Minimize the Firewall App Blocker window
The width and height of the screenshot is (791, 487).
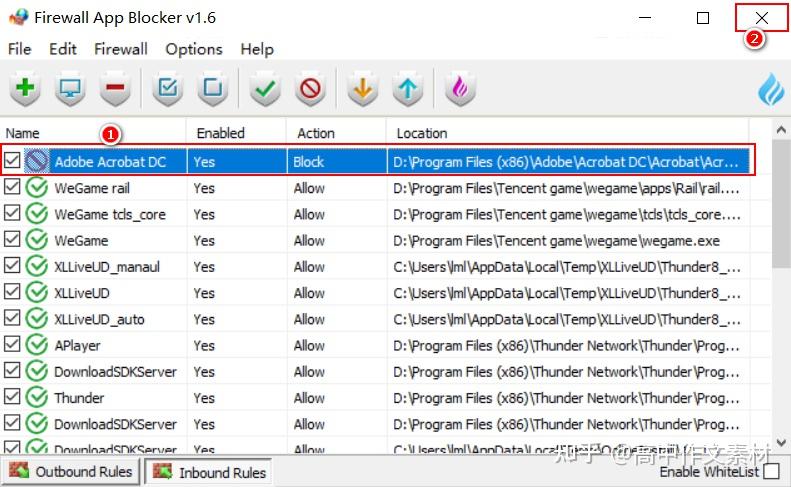(645, 18)
